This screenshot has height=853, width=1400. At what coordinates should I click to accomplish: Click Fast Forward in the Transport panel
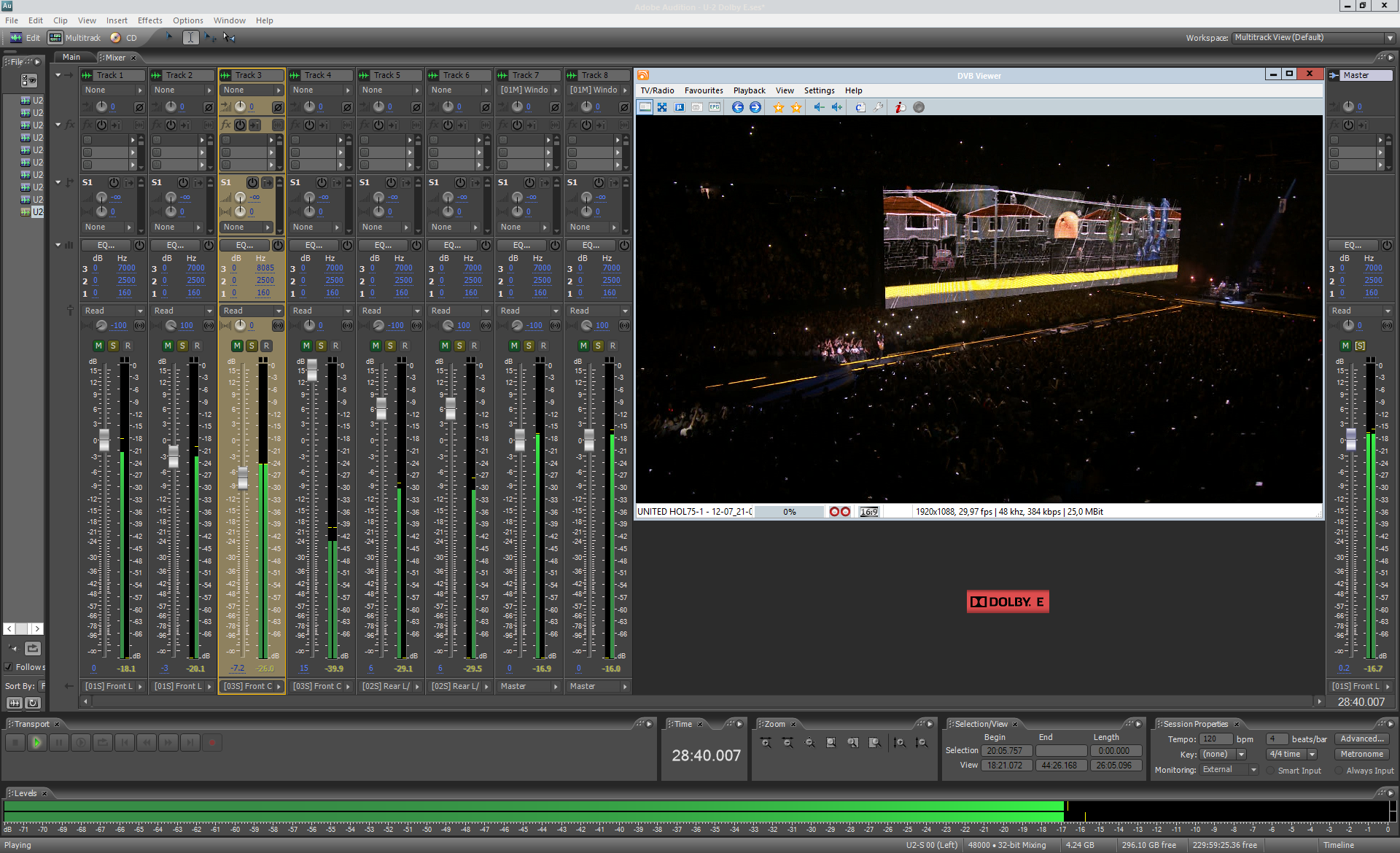[x=168, y=743]
